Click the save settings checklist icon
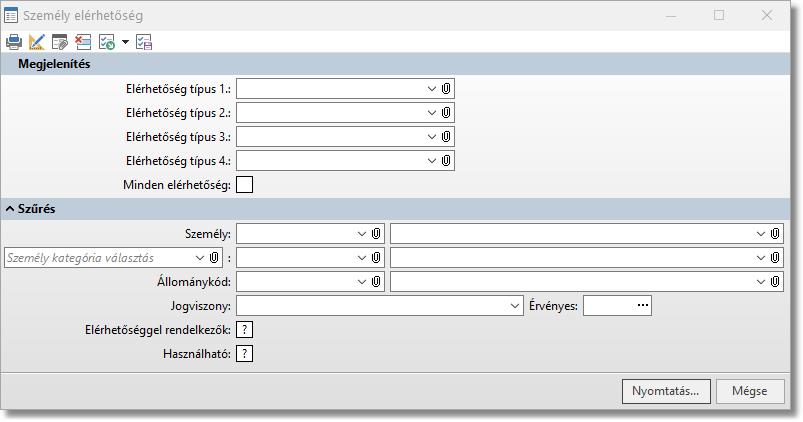This screenshot has height=422, width=803. click(144, 42)
